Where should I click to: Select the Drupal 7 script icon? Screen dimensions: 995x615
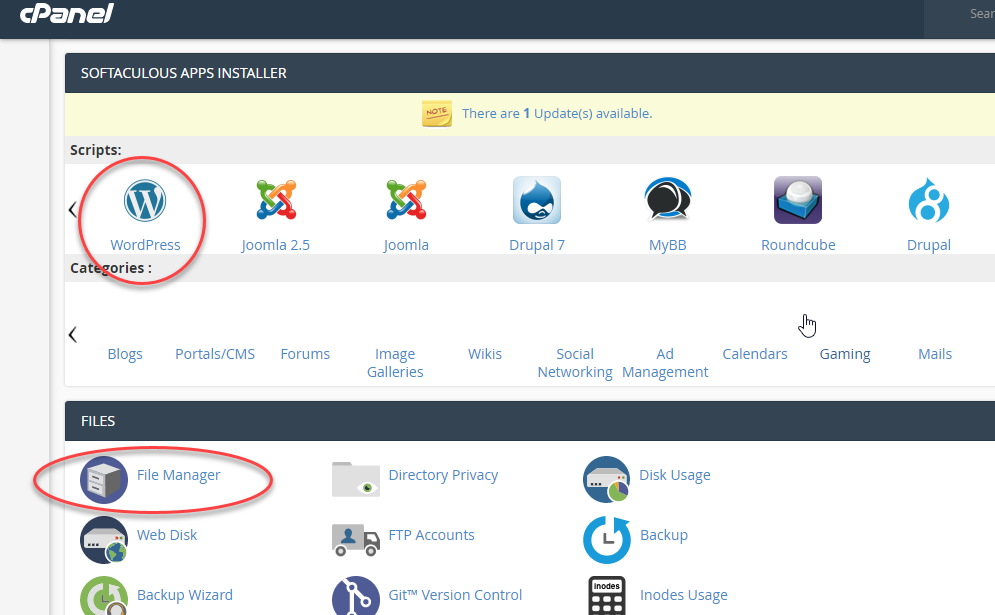pos(536,201)
